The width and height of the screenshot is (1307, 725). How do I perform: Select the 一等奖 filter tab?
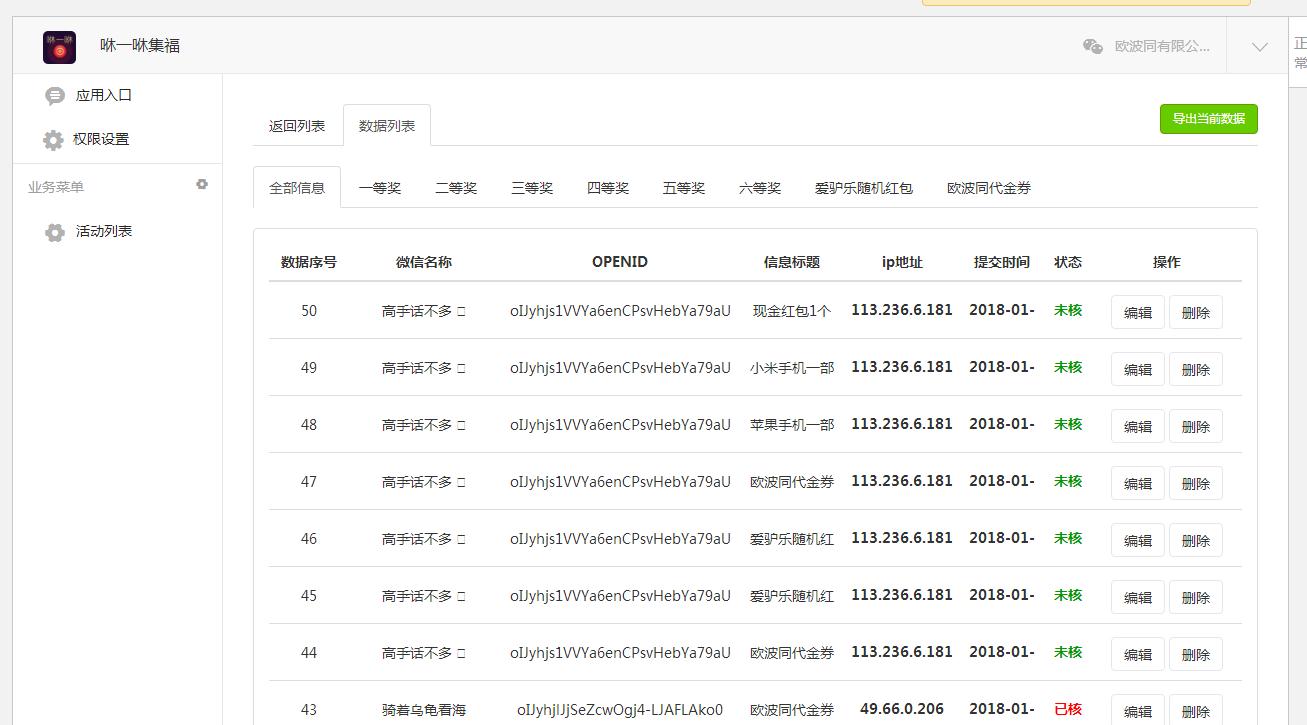tap(380, 188)
